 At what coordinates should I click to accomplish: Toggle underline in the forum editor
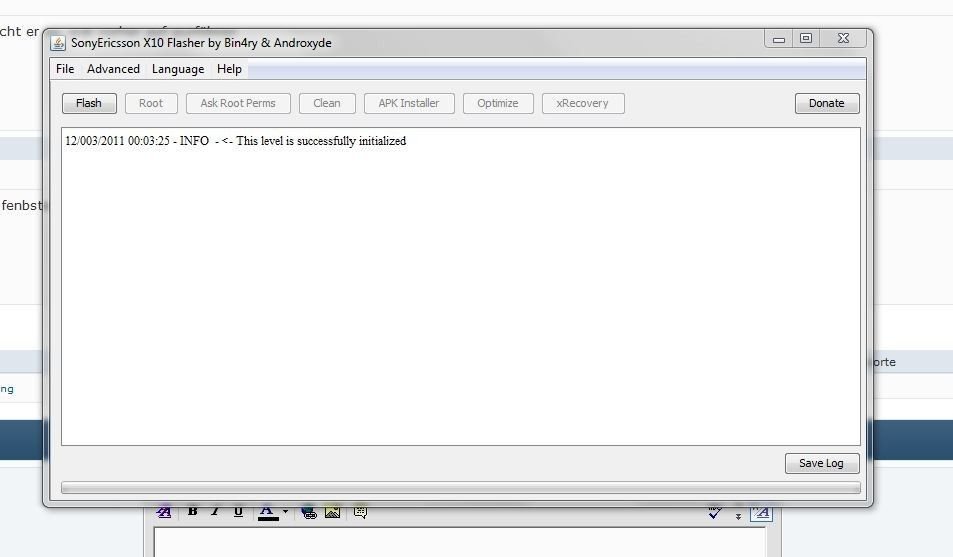pyautogui.click(x=238, y=511)
